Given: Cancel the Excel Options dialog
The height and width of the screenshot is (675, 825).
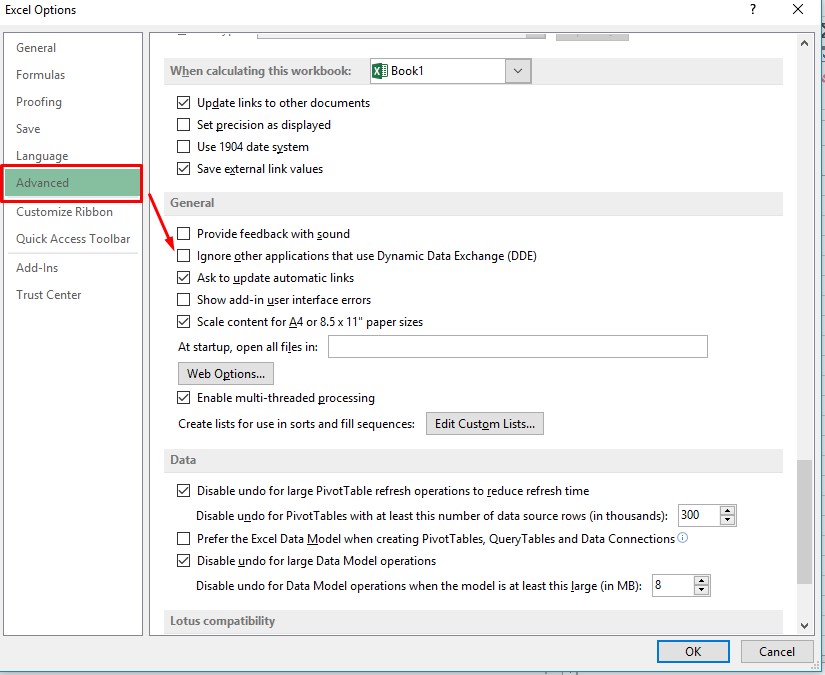Looking at the screenshot, I should [x=777, y=651].
